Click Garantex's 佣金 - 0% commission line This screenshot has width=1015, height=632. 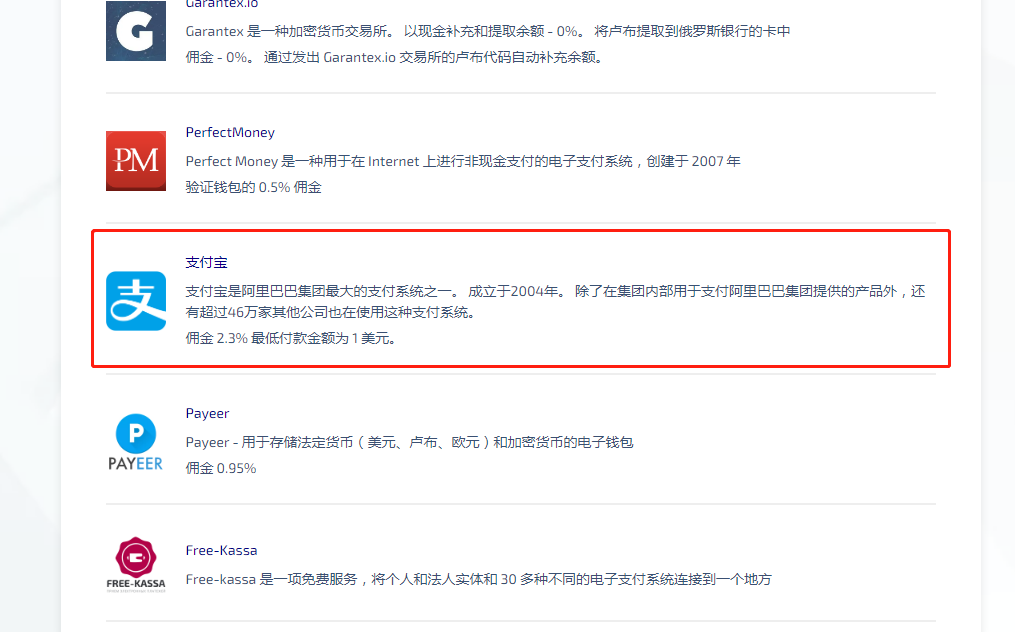(393, 57)
